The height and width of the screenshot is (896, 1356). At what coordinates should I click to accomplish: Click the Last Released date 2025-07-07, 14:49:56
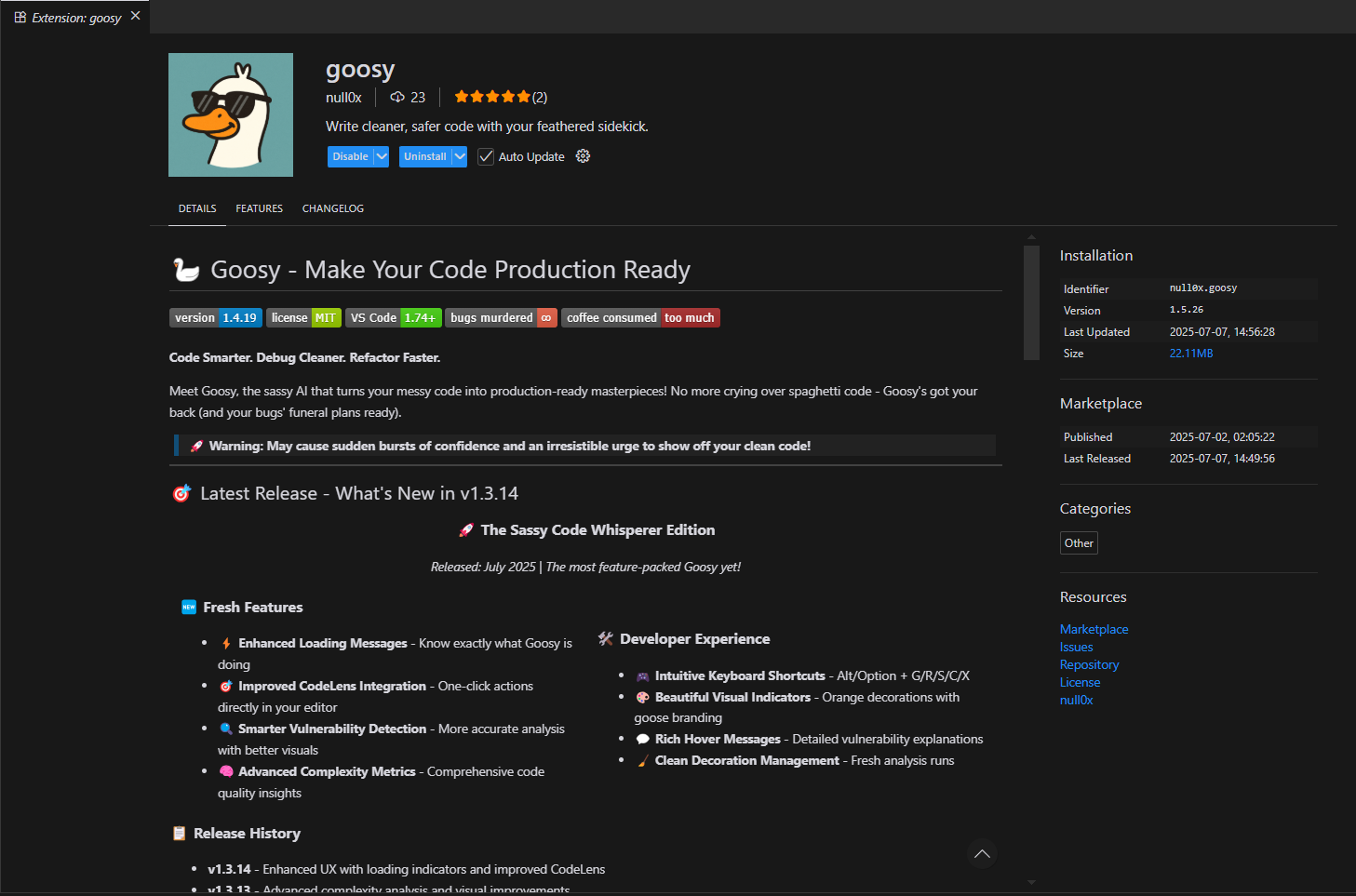pos(1222,459)
